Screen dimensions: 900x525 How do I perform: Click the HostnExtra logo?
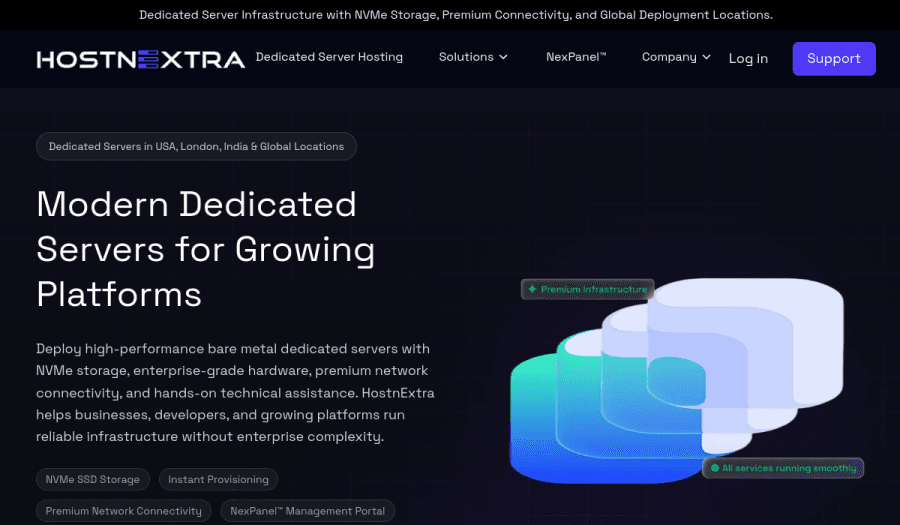pyautogui.click(x=141, y=59)
